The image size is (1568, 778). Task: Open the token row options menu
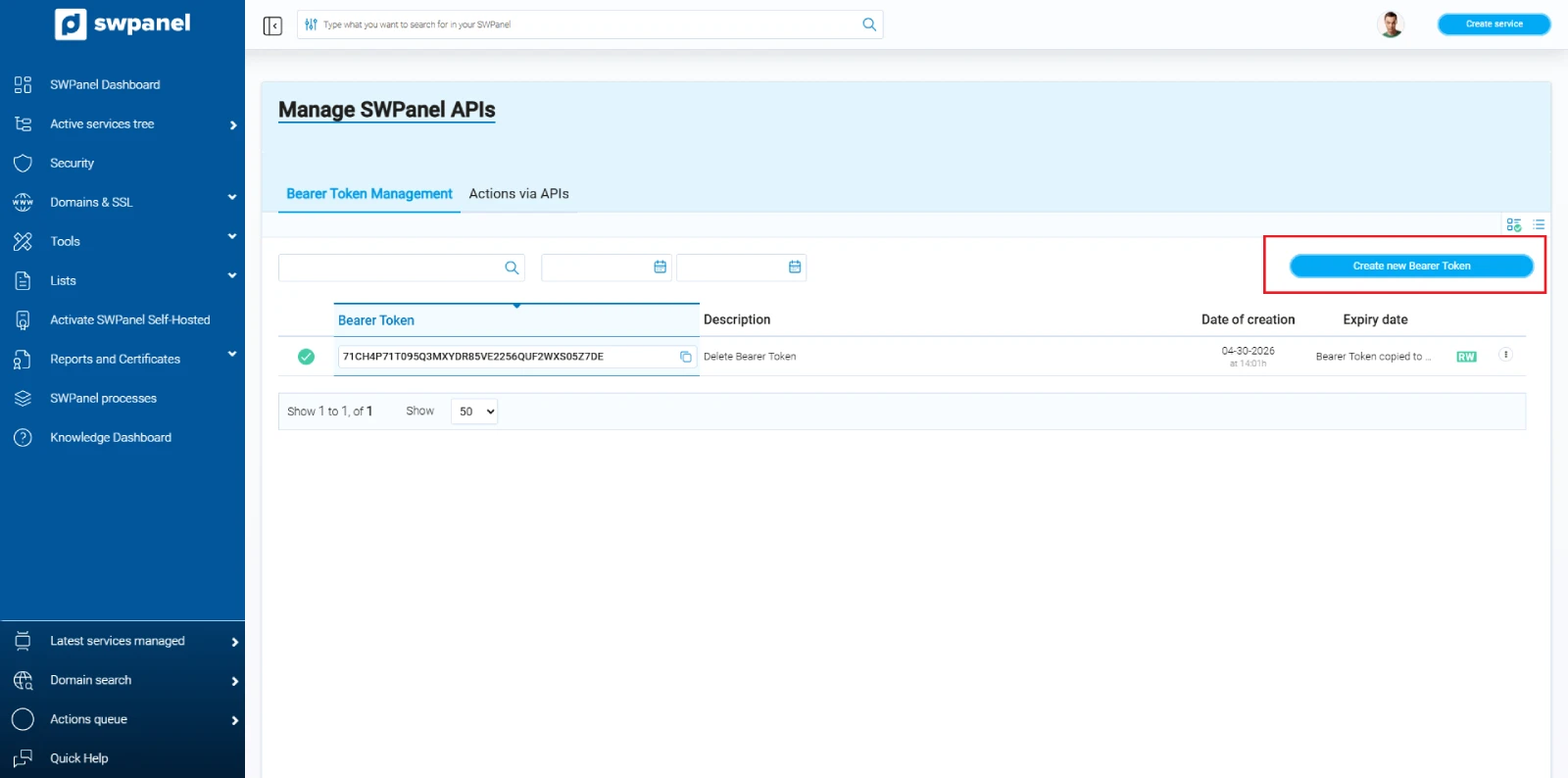click(1505, 355)
